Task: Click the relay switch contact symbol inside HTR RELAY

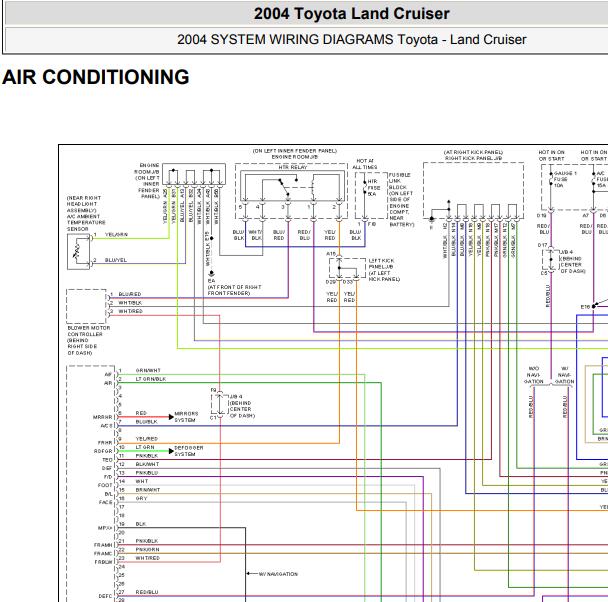Action: click(284, 188)
